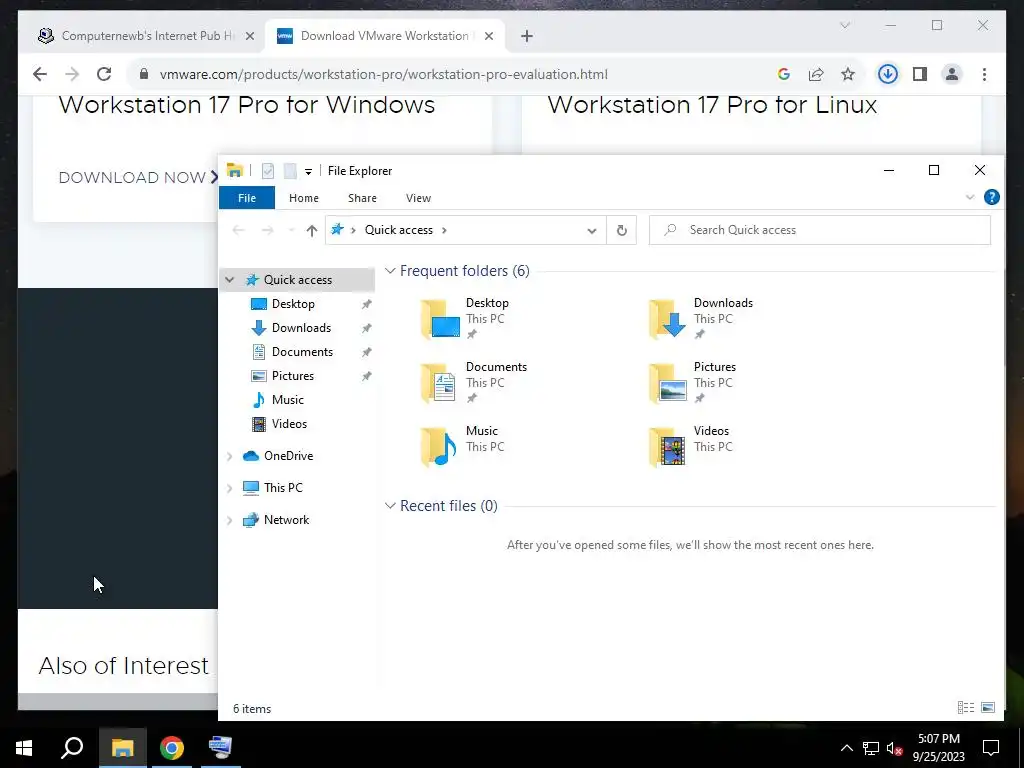Close the Computernewb's Internet Pub tab
The width and height of the screenshot is (1024, 768).
click(x=249, y=36)
